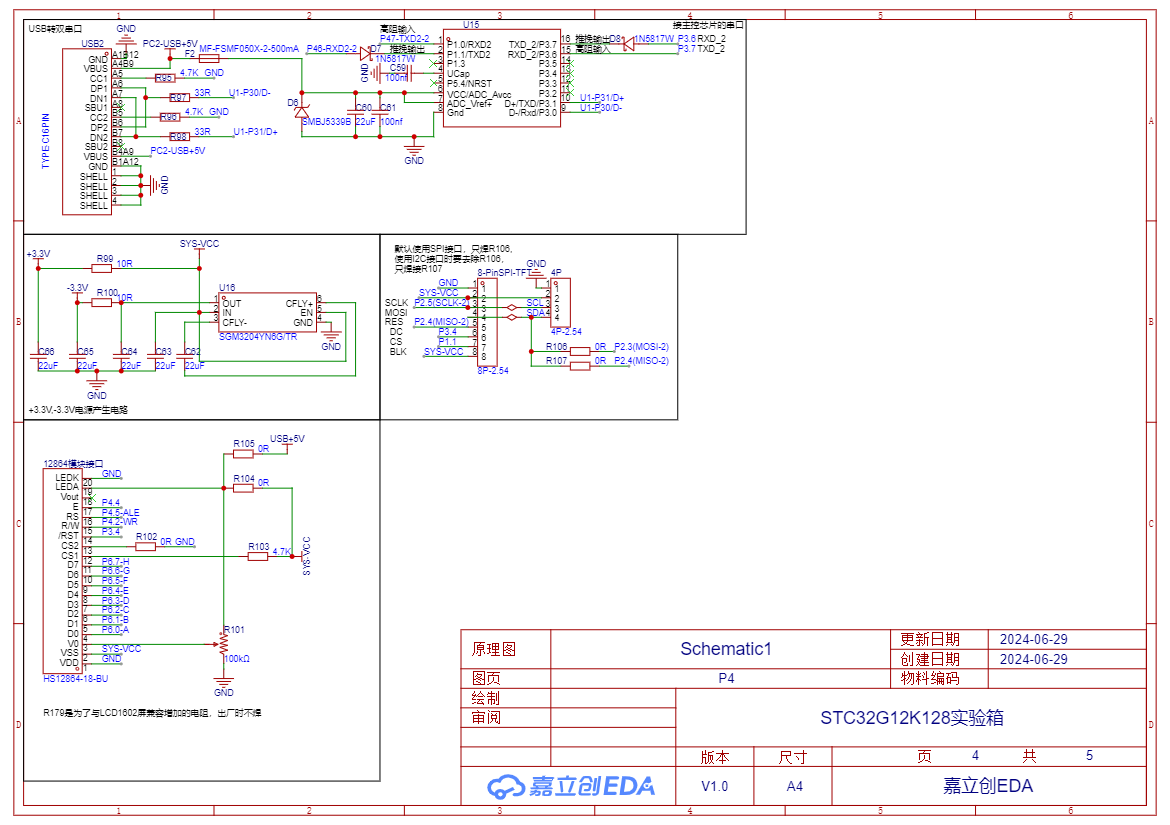Click the net label U1-P30/D- near R97
Screen dimensions: 1170x825
[249, 92]
